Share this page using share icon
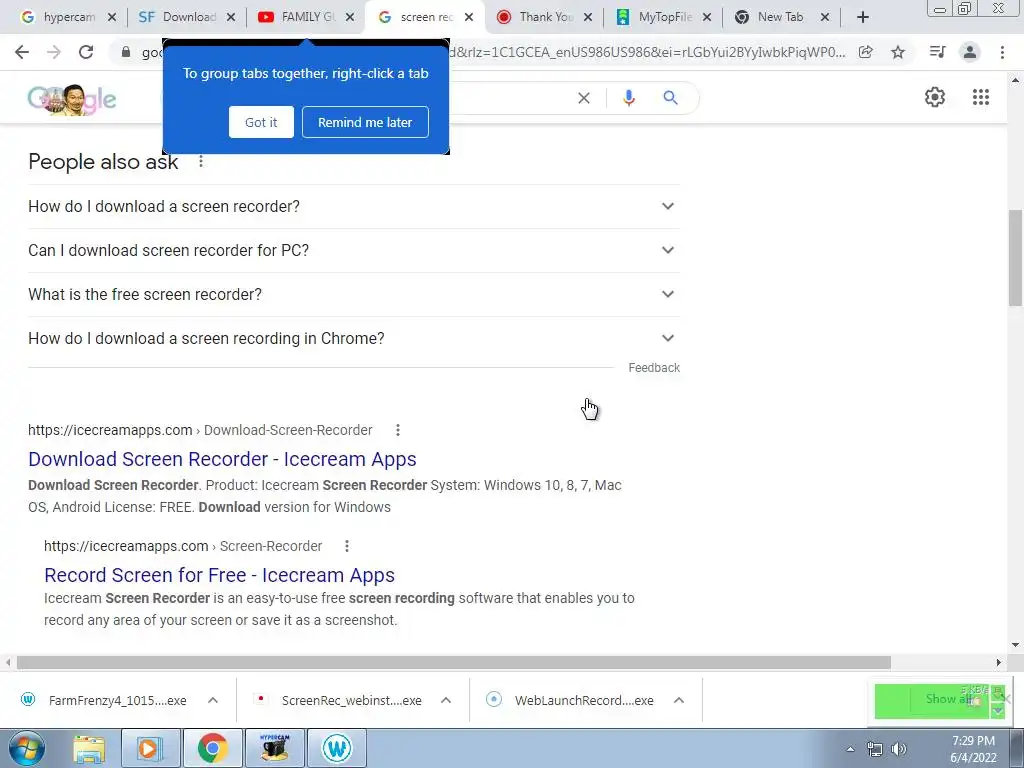The image size is (1024, 768). [865, 52]
